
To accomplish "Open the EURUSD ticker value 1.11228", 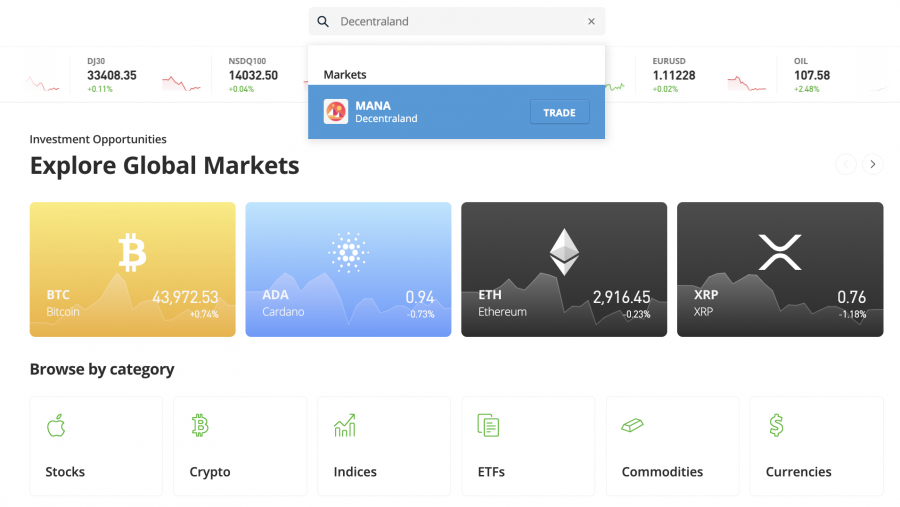I will [x=674, y=75].
